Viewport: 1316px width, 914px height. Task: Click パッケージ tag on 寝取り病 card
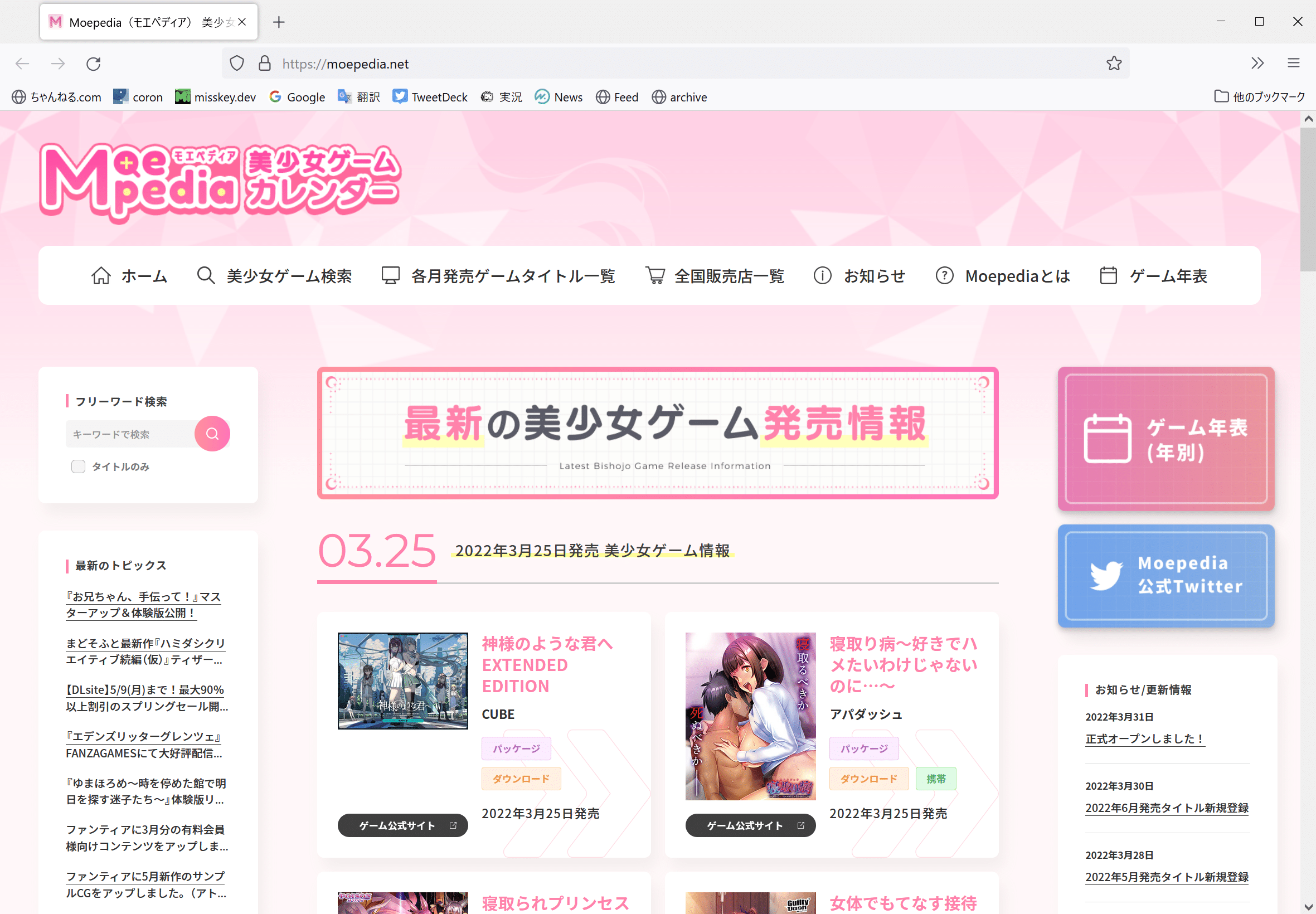click(x=863, y=748)
